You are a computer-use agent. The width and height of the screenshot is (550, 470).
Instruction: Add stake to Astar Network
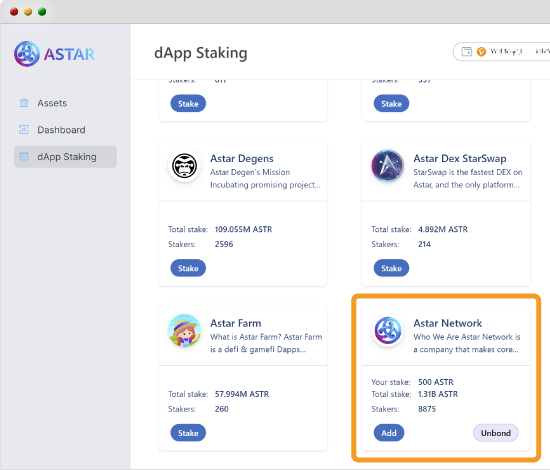click(x=389, y=433)
